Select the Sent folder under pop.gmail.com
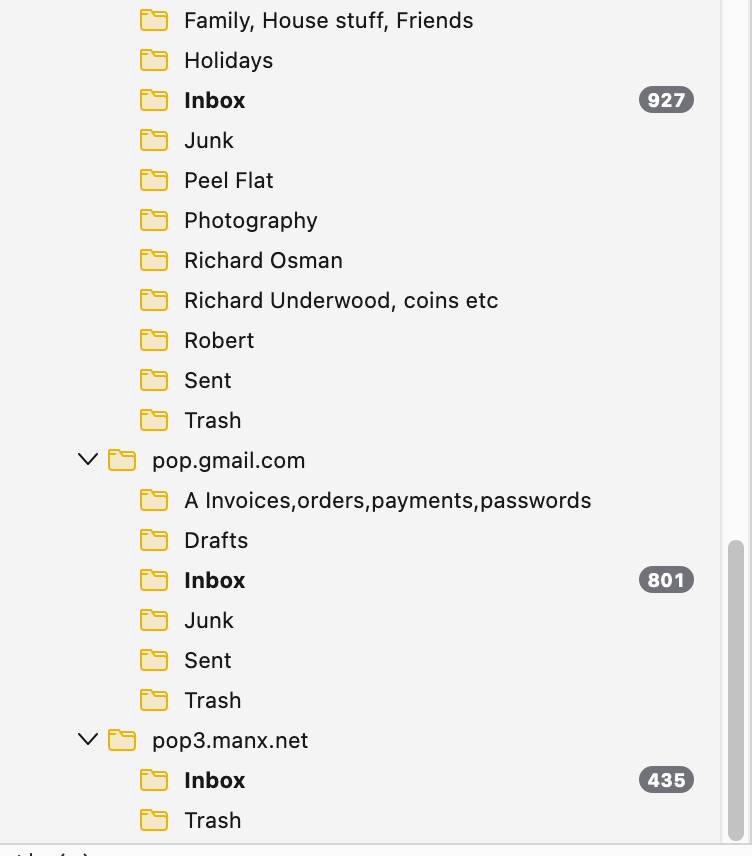The image size is (752, 856). coord(207,660)
